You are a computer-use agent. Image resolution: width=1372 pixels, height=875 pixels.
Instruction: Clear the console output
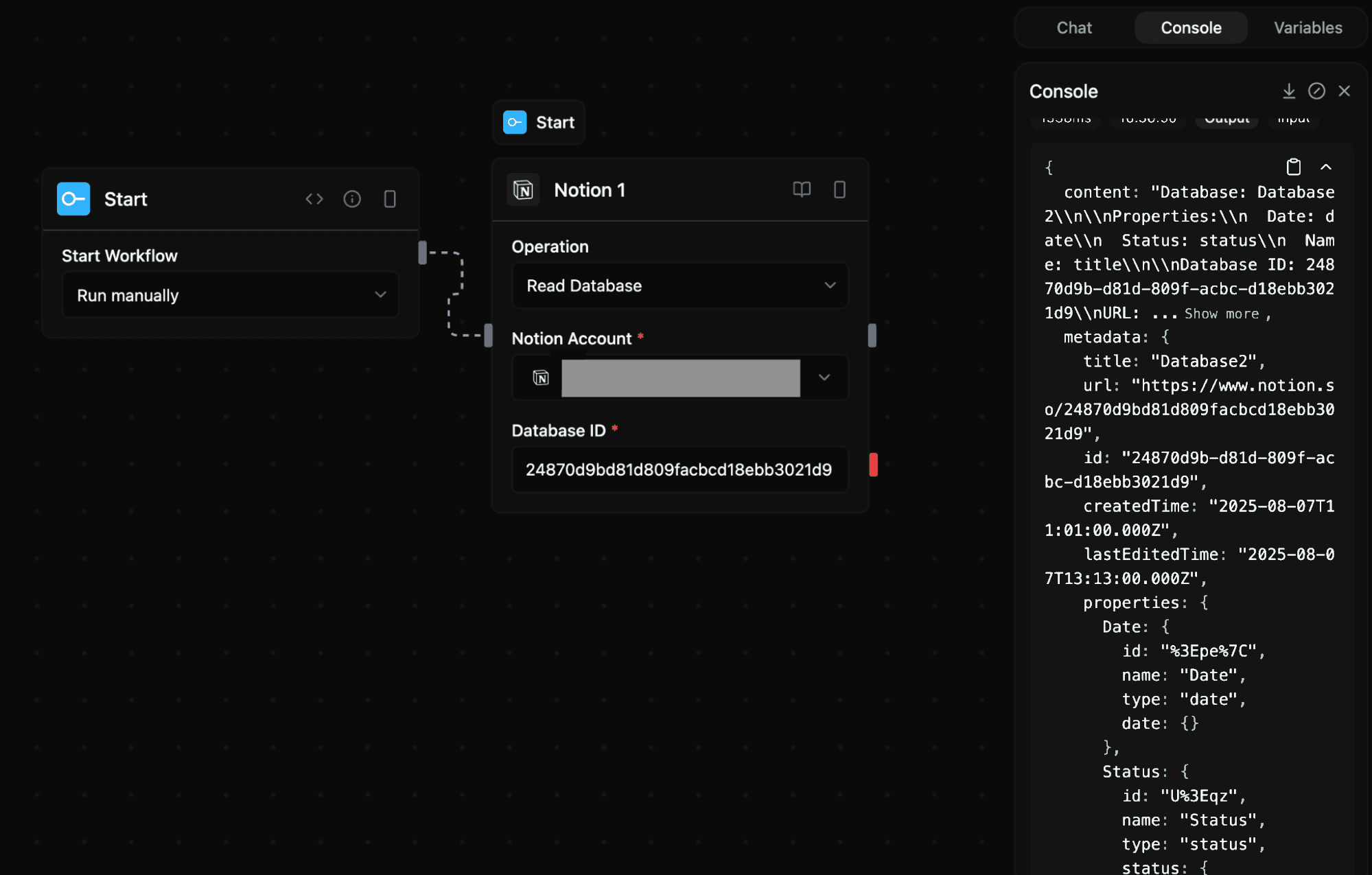tap(1316, 91)
